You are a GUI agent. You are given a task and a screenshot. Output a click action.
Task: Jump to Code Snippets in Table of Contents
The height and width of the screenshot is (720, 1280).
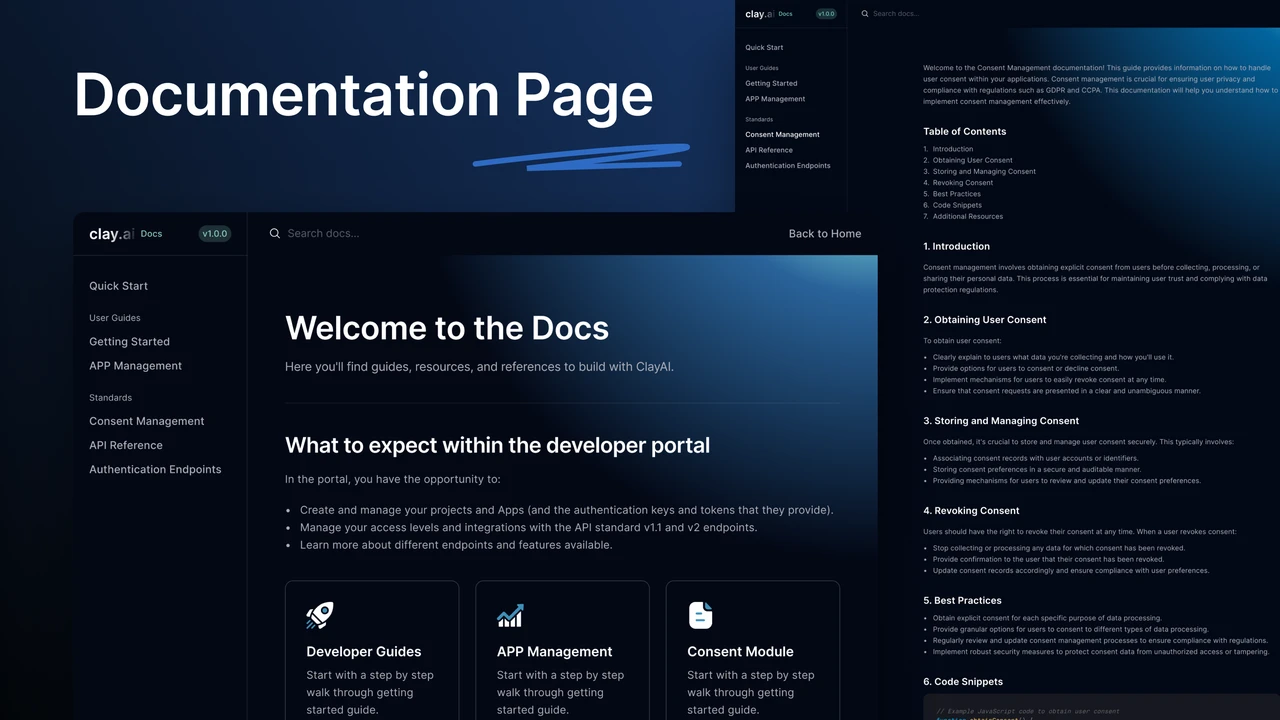[x=958, y=205]
